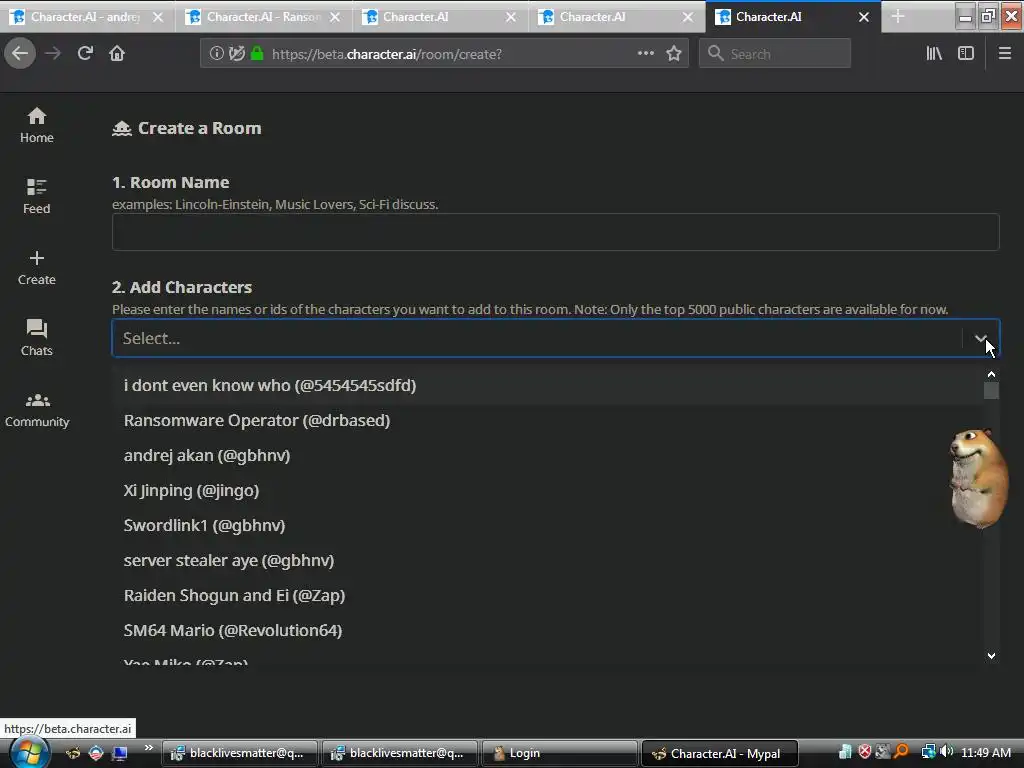The width and height of the screenshot is (1024, 768).
Task: Open the Login taskbar window
Action: [x=560, y=753]
